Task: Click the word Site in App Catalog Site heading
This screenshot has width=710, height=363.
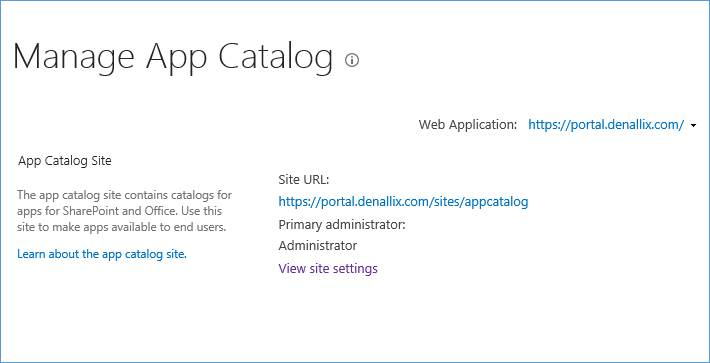Action: [x=101, y=161]
